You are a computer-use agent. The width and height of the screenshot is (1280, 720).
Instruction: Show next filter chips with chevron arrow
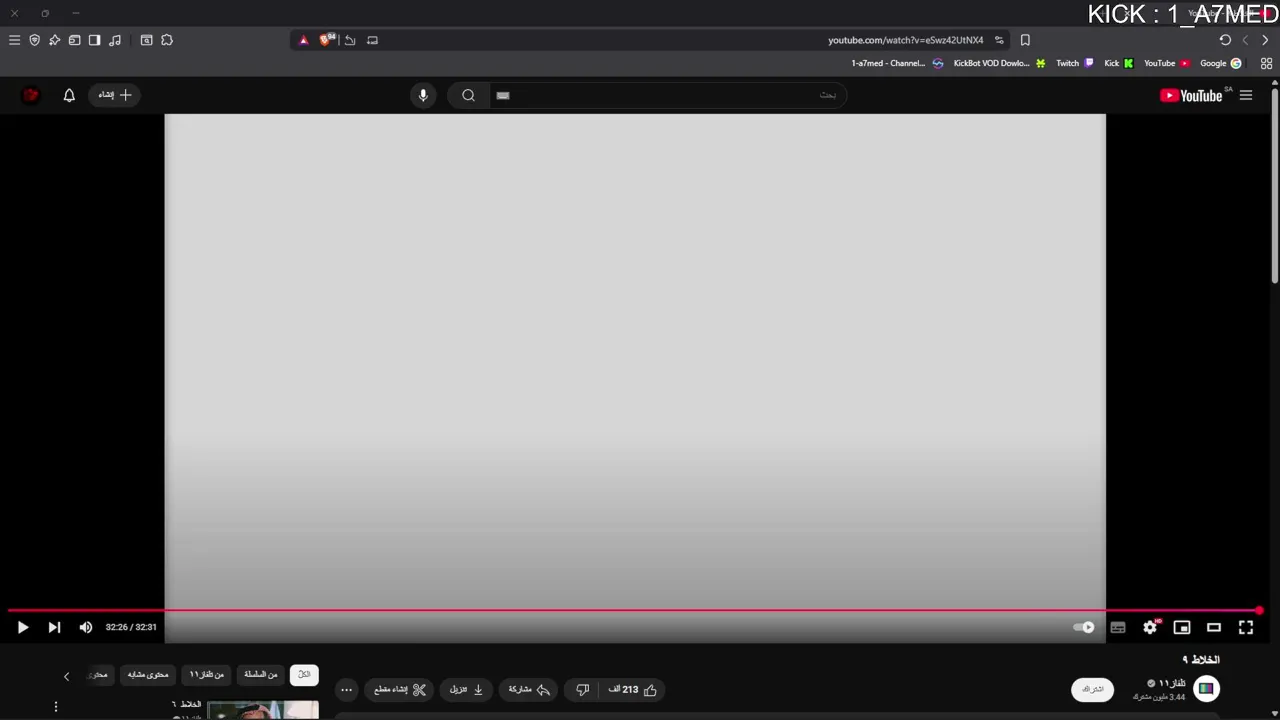click(66, 676)
